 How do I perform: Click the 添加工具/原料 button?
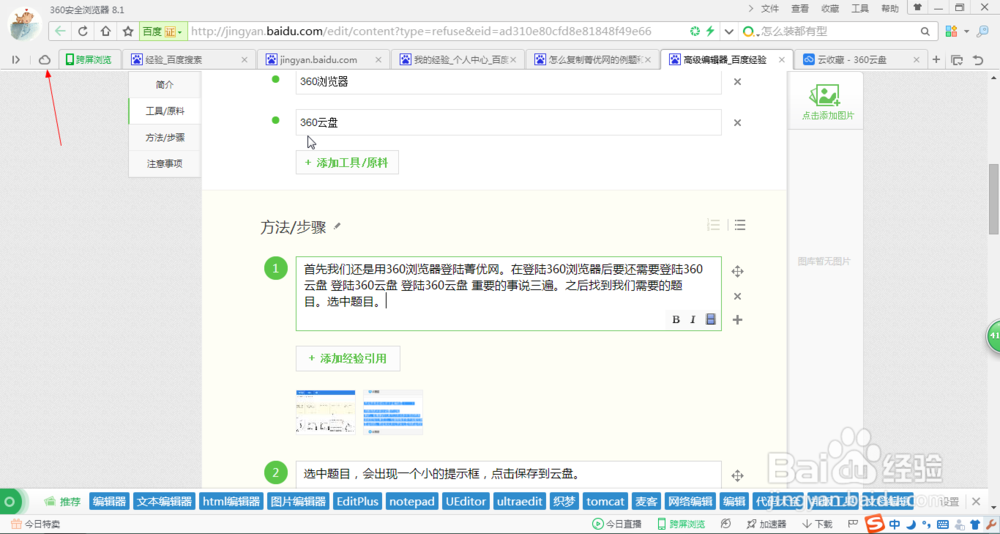[x=347, y=162]
